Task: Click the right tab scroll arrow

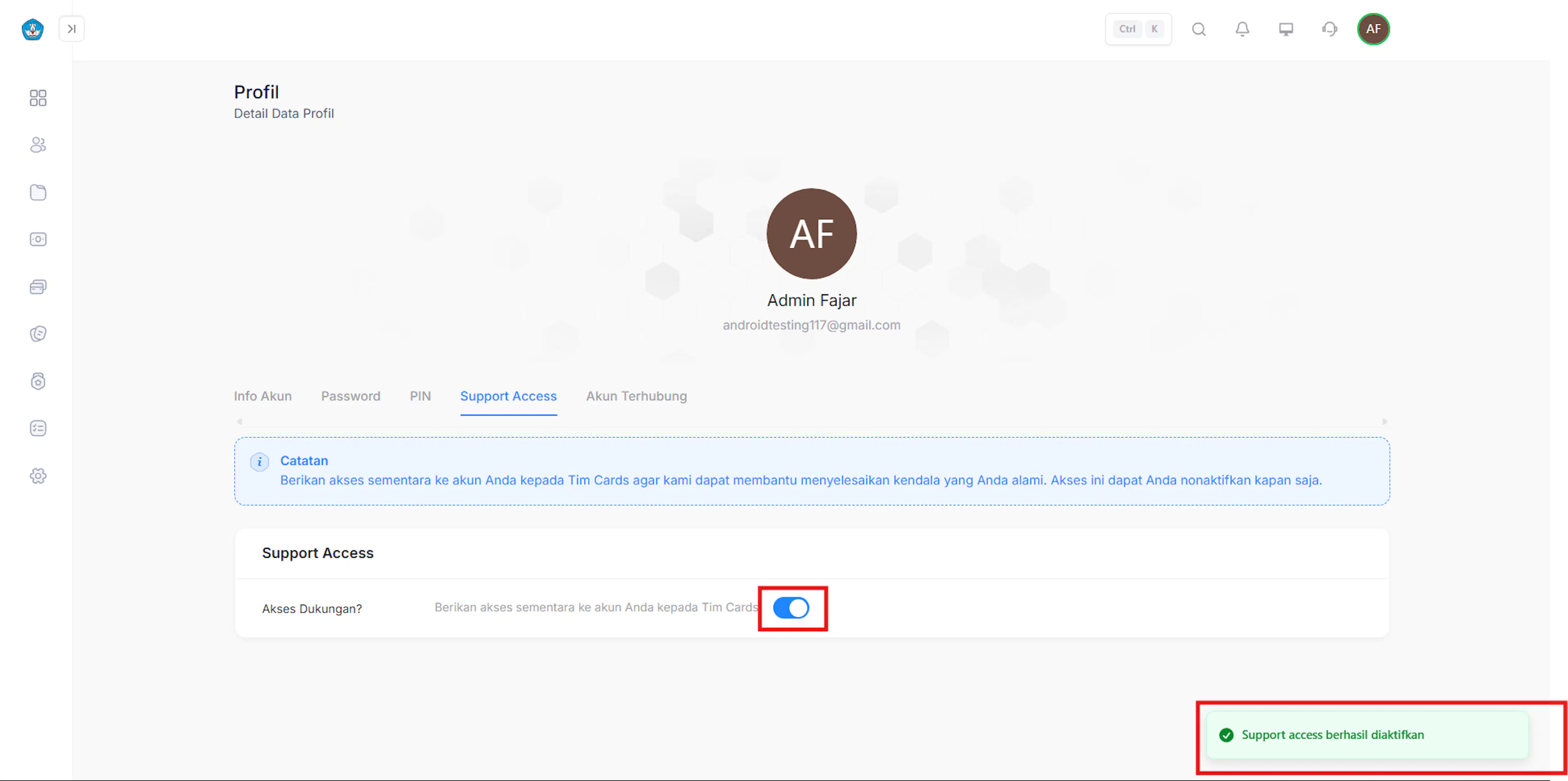Action: click(1385, 421)
